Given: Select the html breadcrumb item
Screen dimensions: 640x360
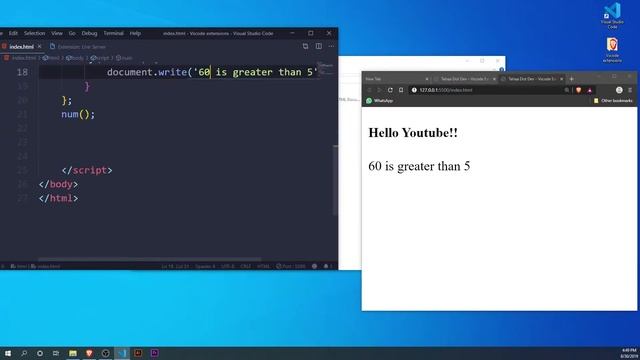Looking at the screenshot, I should (x=51, y=58).
